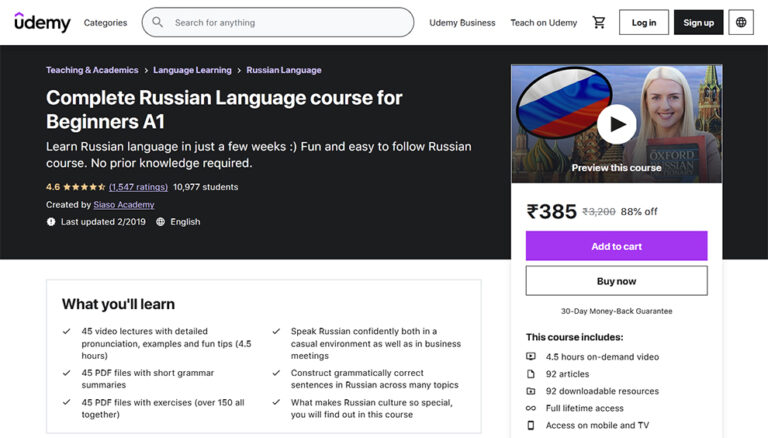Click checkmark beside Construct grammatically correct

[276, 373]
